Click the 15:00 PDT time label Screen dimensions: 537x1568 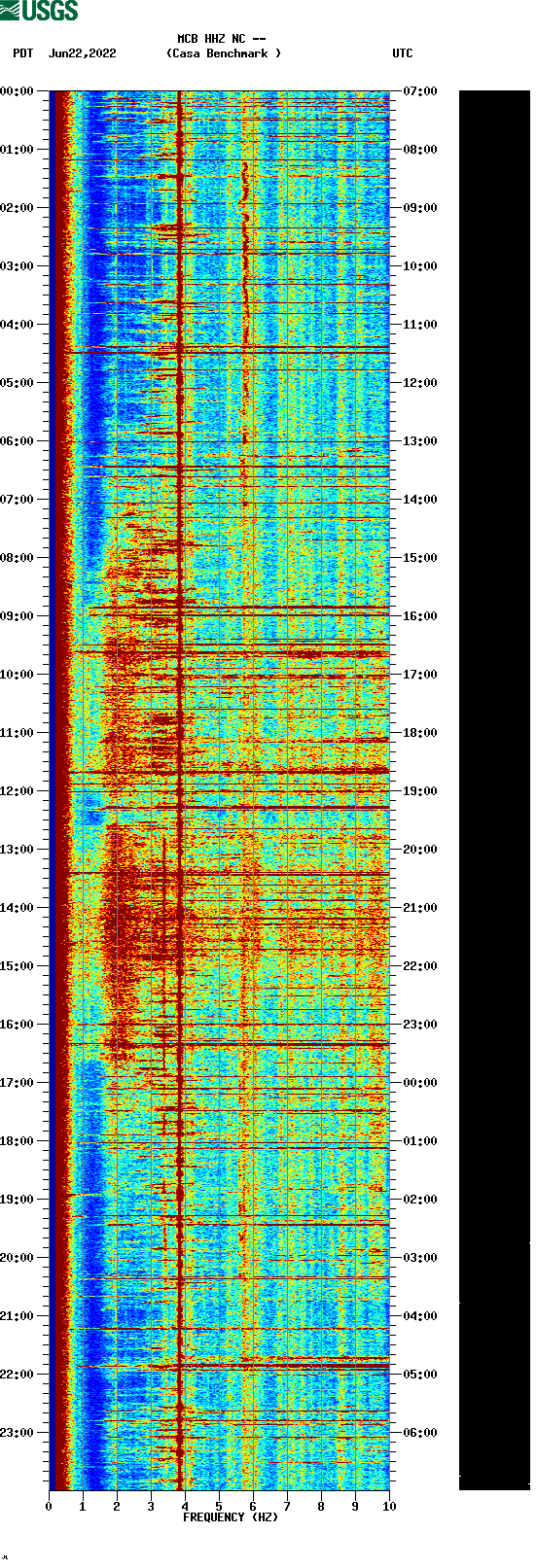(17, 966)
